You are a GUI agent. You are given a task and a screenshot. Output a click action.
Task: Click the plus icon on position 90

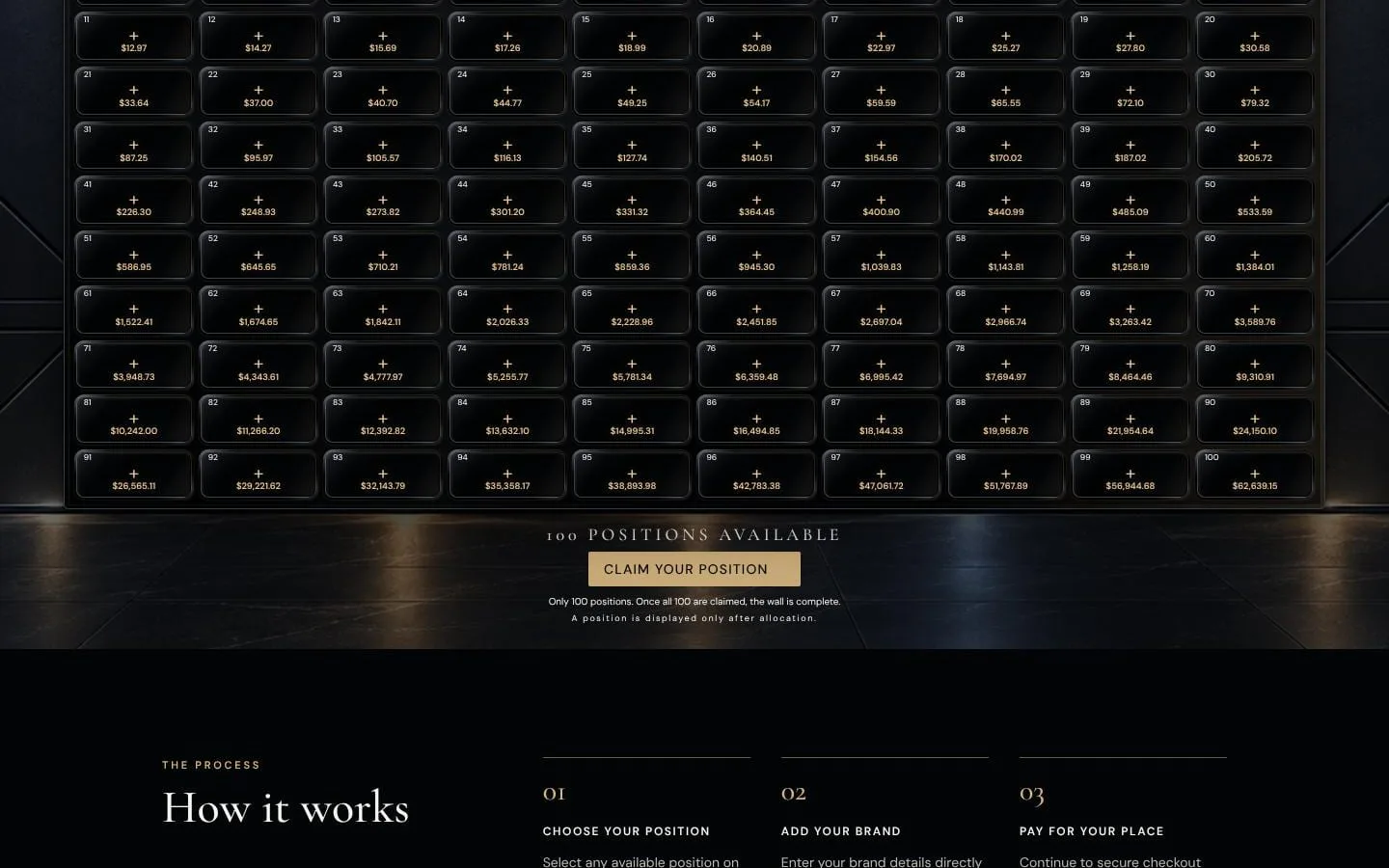click(x=1255, y=419)
